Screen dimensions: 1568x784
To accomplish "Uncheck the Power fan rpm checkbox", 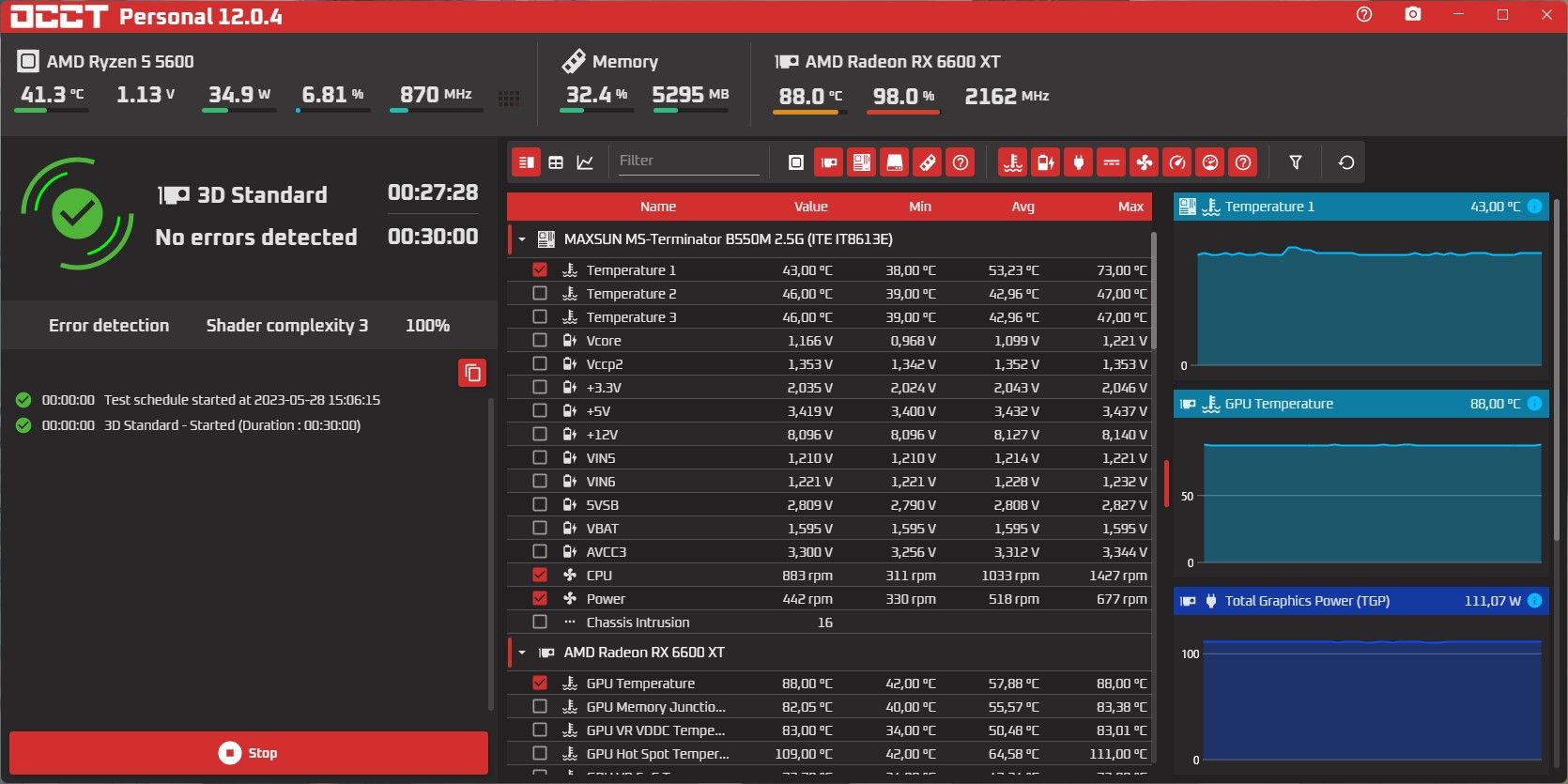I will [x=540, y=598].
